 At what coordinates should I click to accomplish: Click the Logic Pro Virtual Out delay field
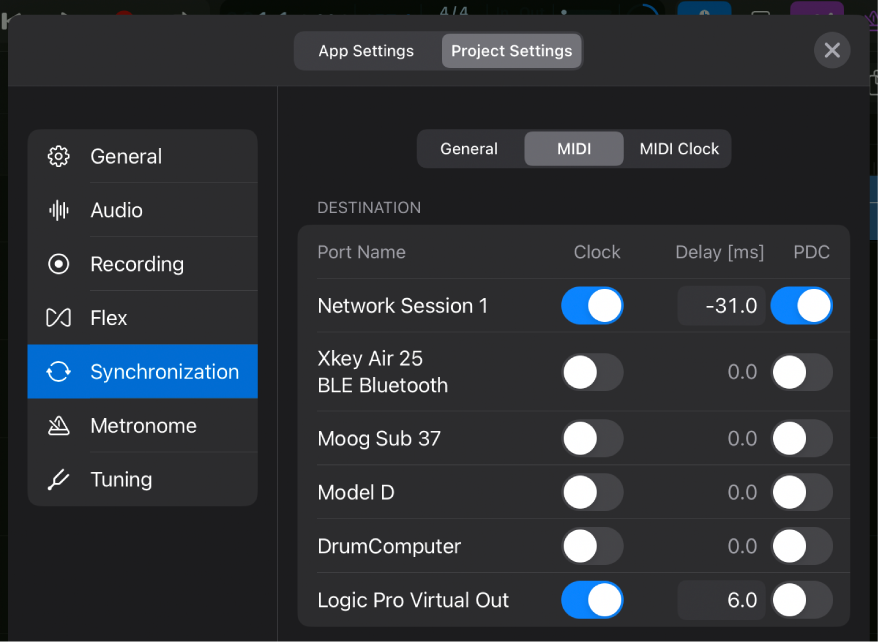click(x=721, y=600)
